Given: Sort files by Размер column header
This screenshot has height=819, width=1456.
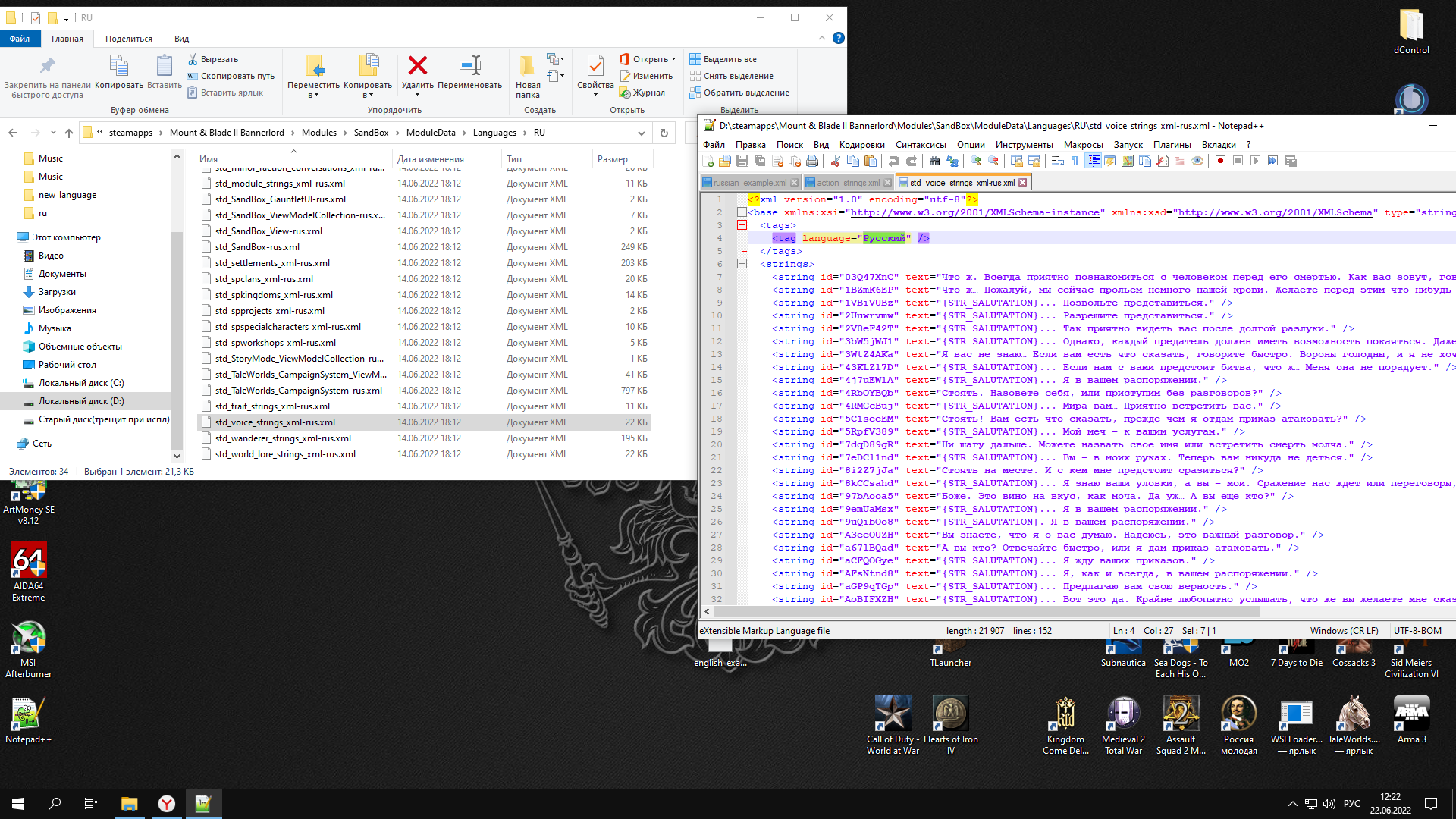Looking at the screenshot, I should pos(613,159).
